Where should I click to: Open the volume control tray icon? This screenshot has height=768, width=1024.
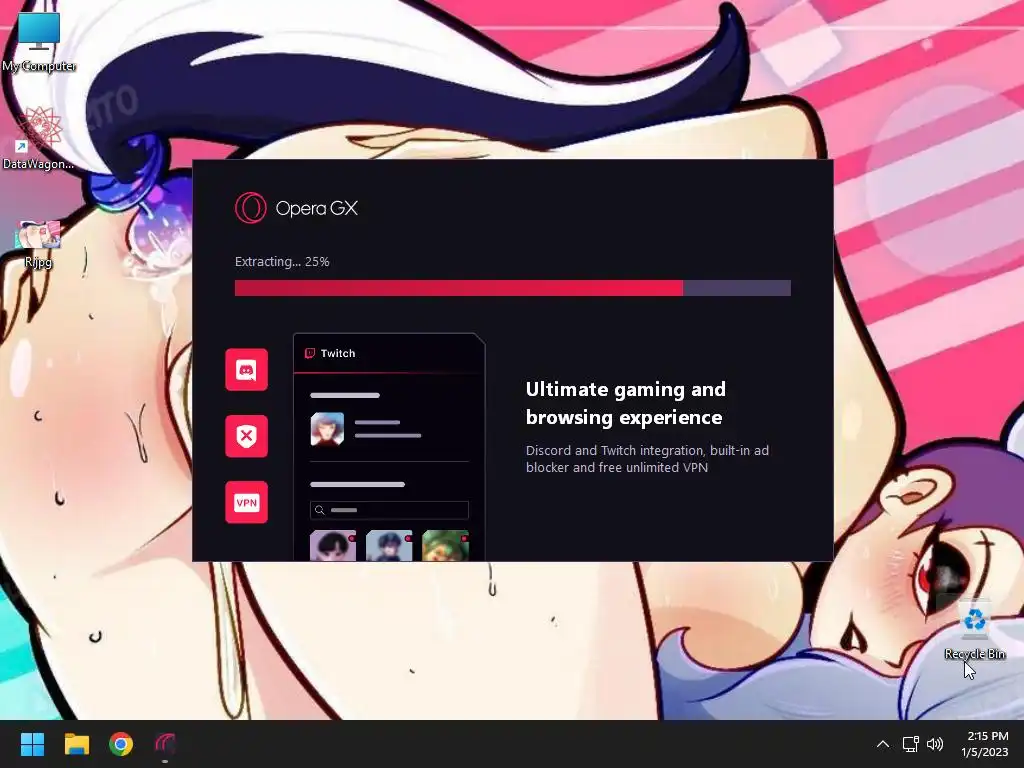tap(935, 744)
